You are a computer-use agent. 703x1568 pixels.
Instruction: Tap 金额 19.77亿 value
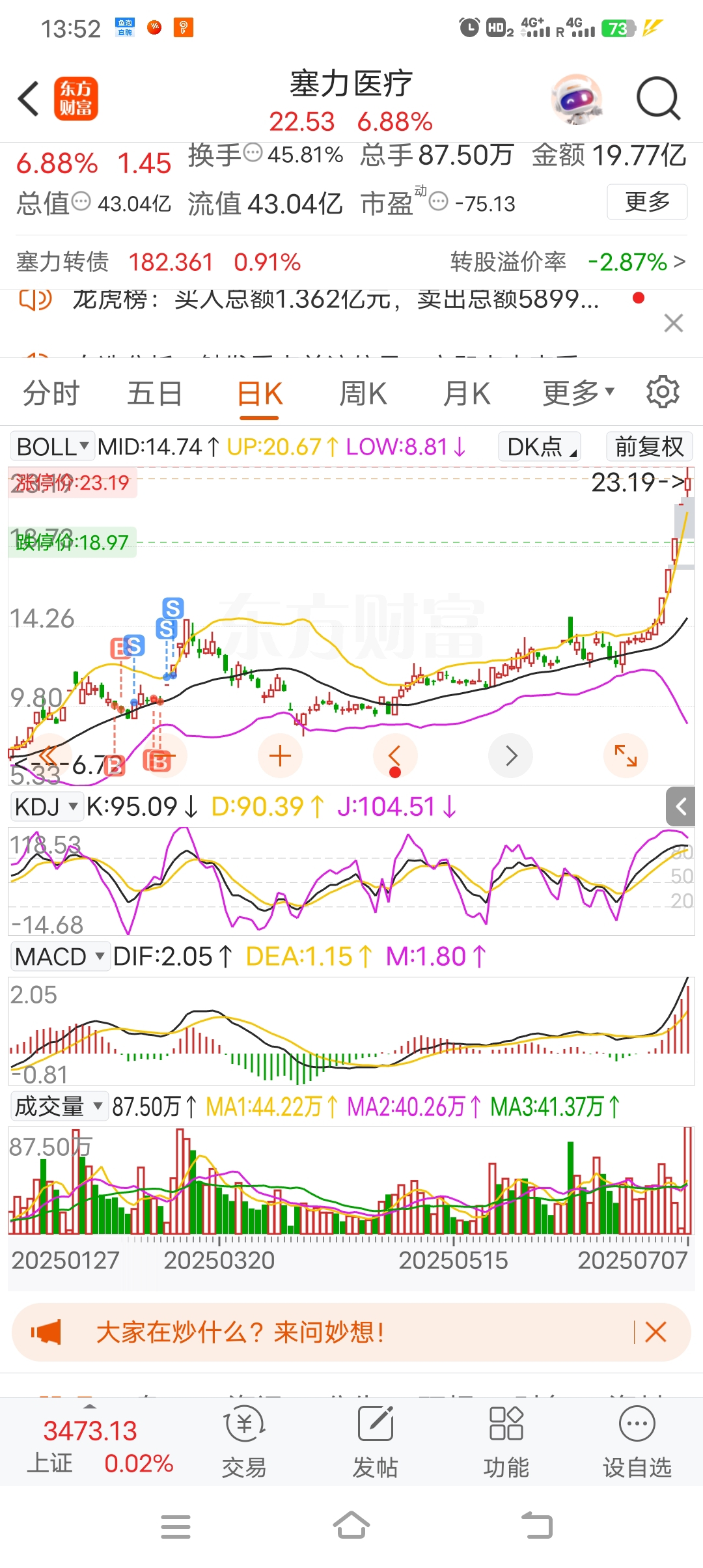point(609,155)
